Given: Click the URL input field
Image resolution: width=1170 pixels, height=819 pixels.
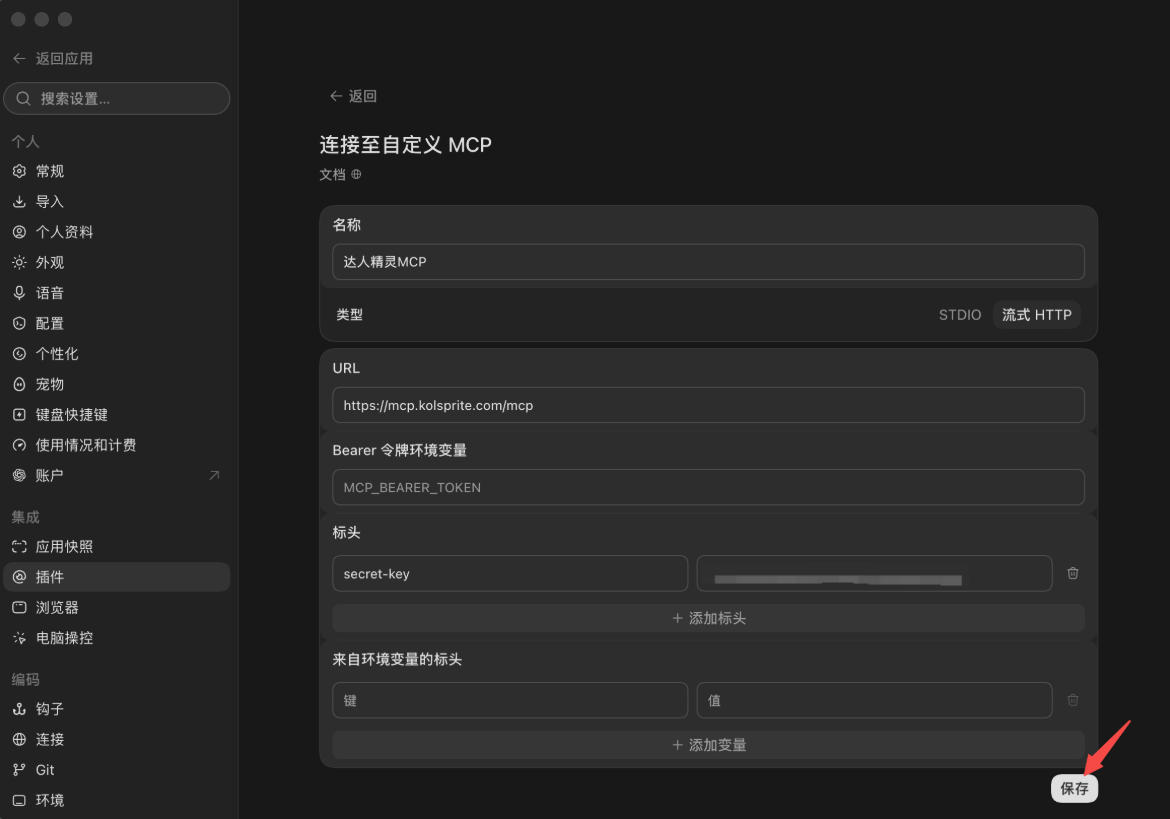Looking at the screenshot, I should click(x=708, y=405).
